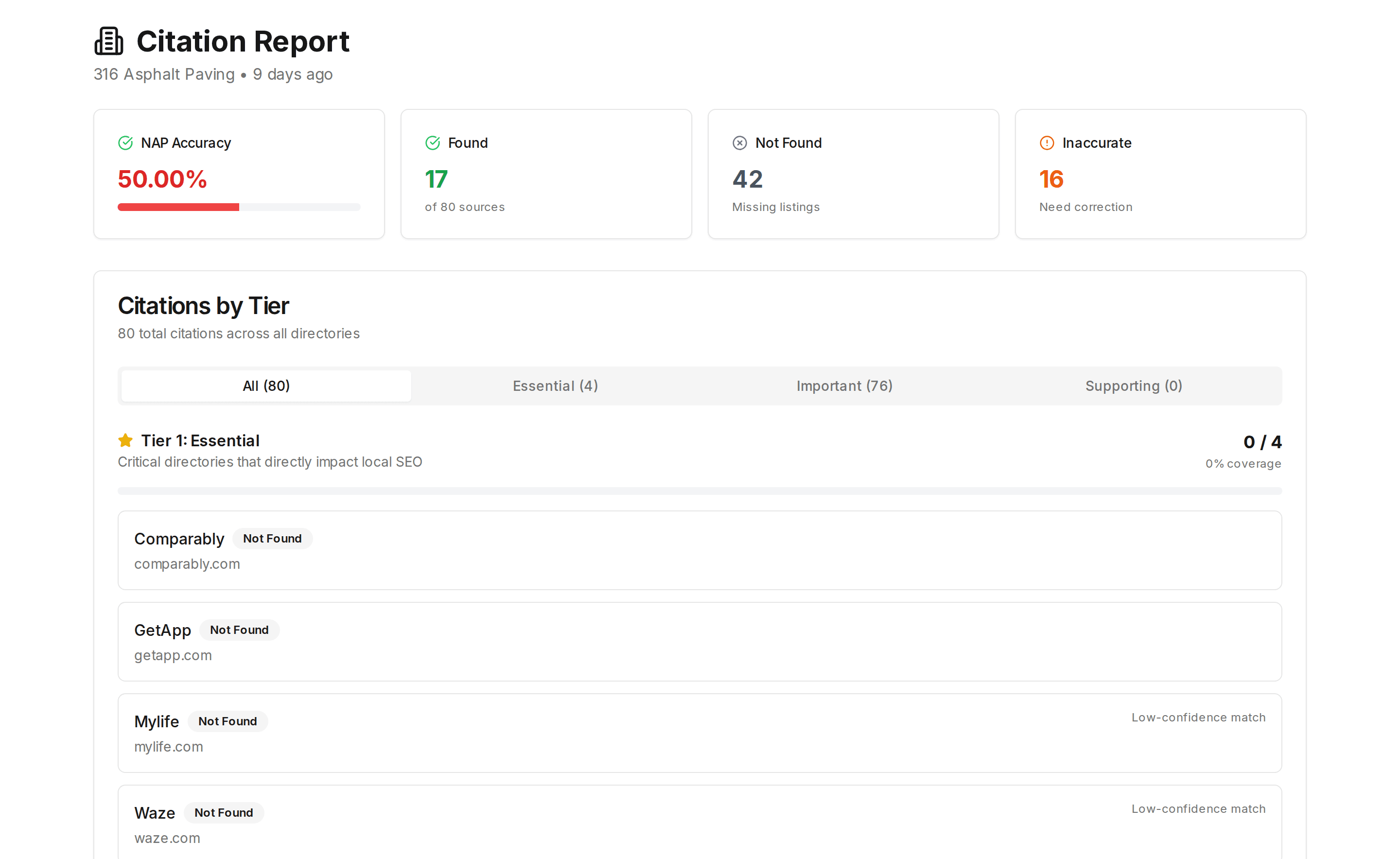
Task: Click the Tier 1 Essential star icon
Action: tap(125, 440)
